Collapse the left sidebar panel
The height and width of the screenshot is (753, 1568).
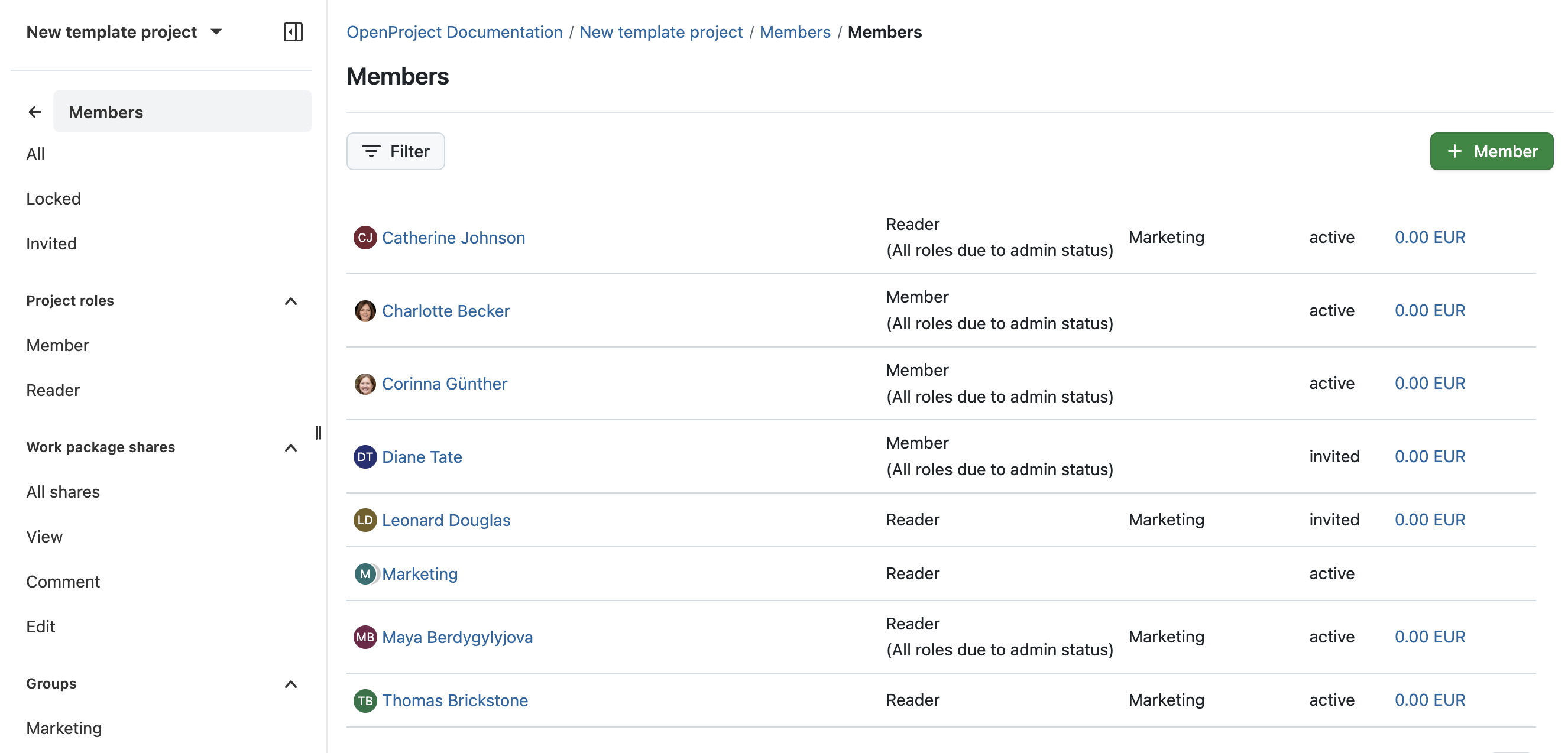293,32
